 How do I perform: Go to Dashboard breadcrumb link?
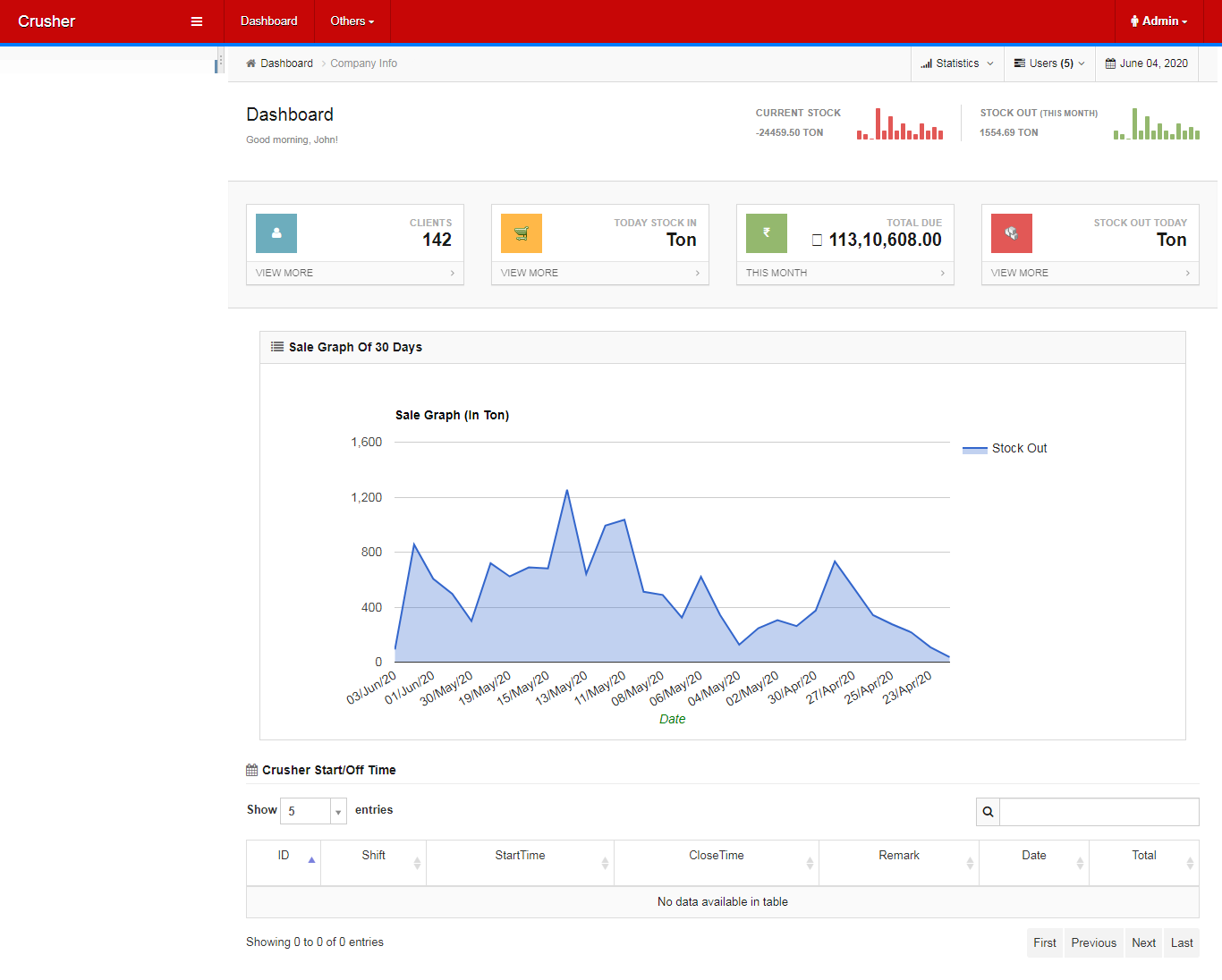tap(287, 63)
